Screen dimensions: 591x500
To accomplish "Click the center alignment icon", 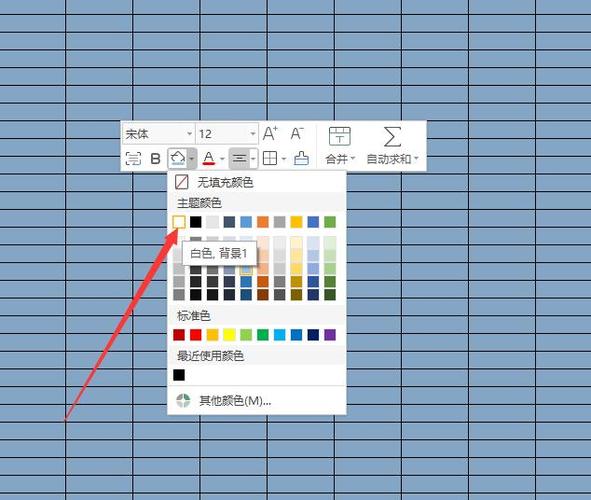I will pyautogui.click(x=240, y=158).
